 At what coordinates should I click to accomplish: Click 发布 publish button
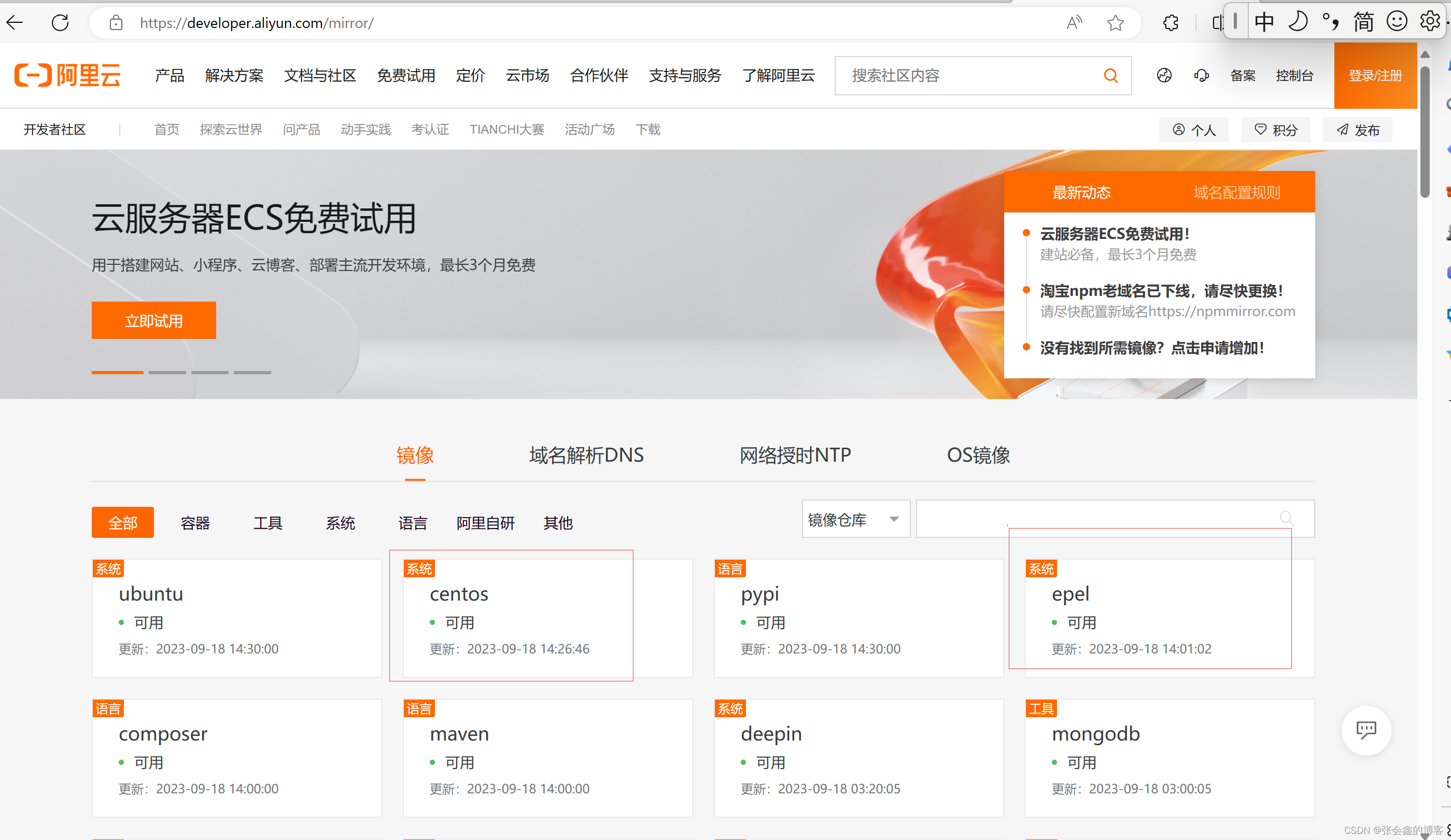click(x=1358, y=130)
